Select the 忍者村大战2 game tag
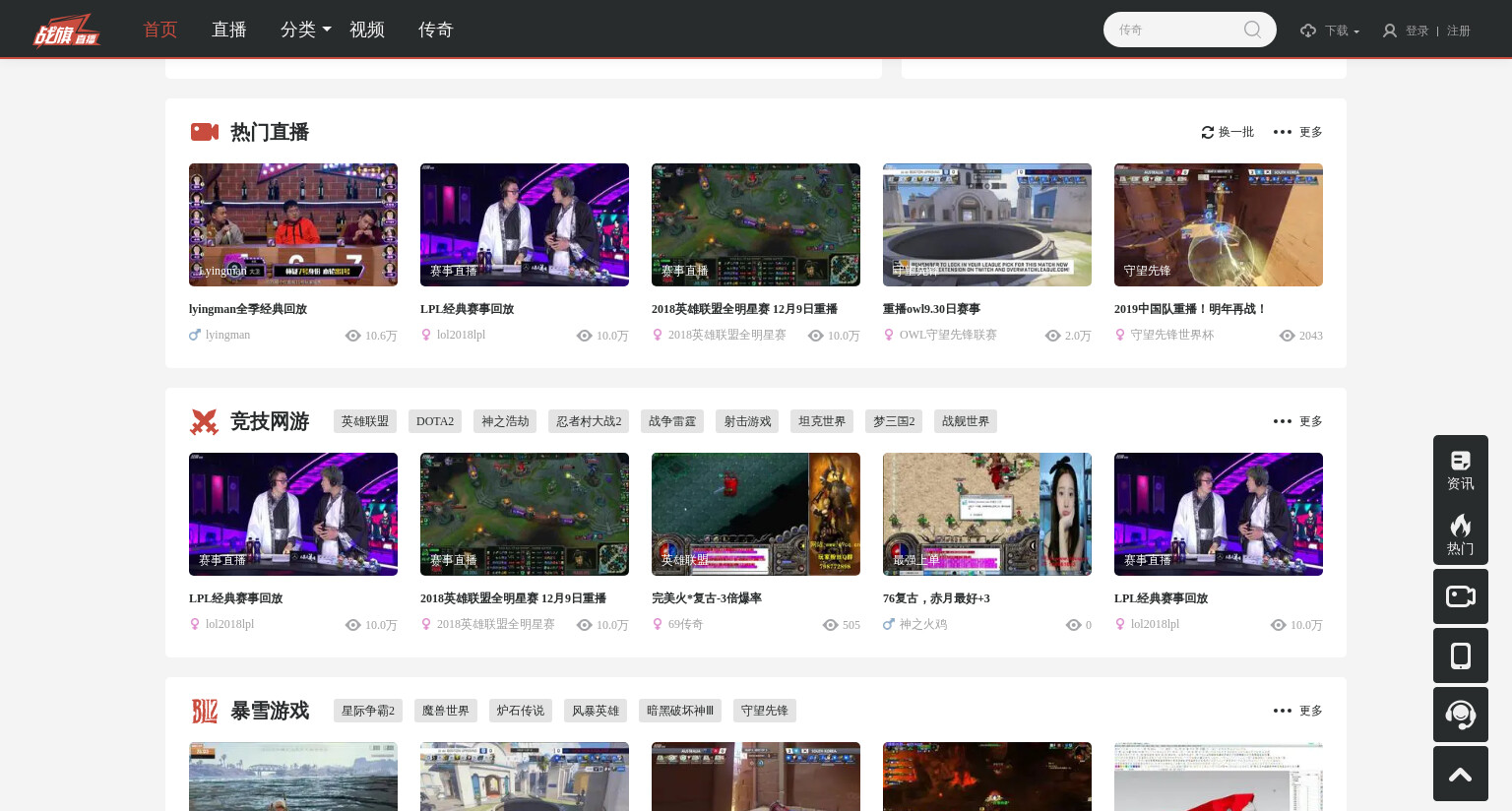This screenshot has width=1512, height=811. tap(589, 421)
